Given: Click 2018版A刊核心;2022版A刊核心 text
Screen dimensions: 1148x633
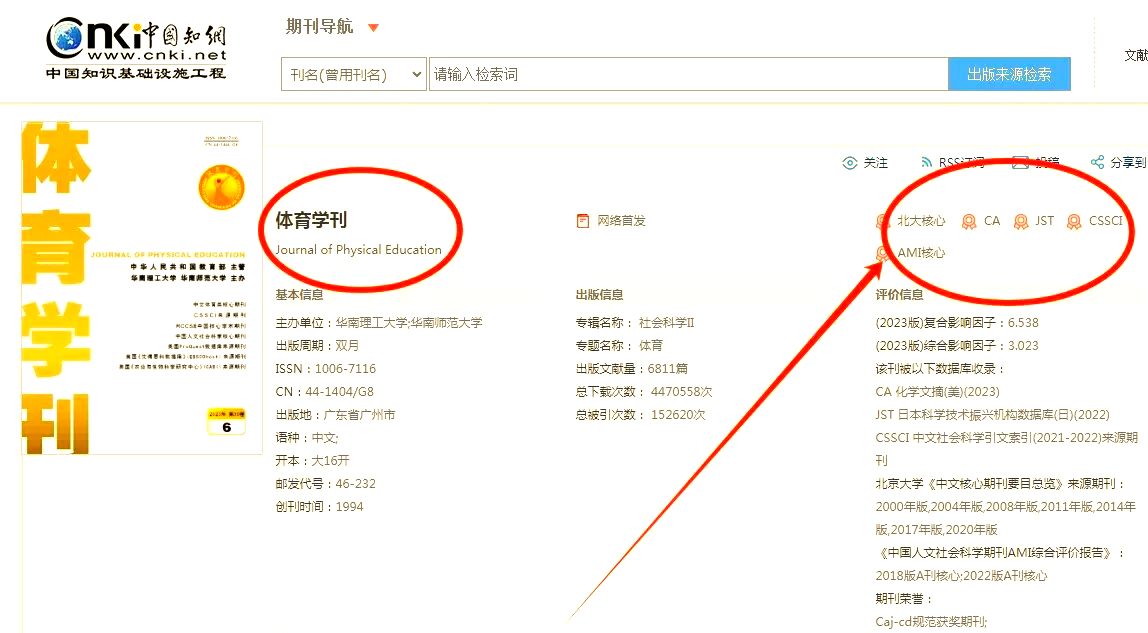Looking at the screenshot, I should pyautogui.click(x=961, y=576).
